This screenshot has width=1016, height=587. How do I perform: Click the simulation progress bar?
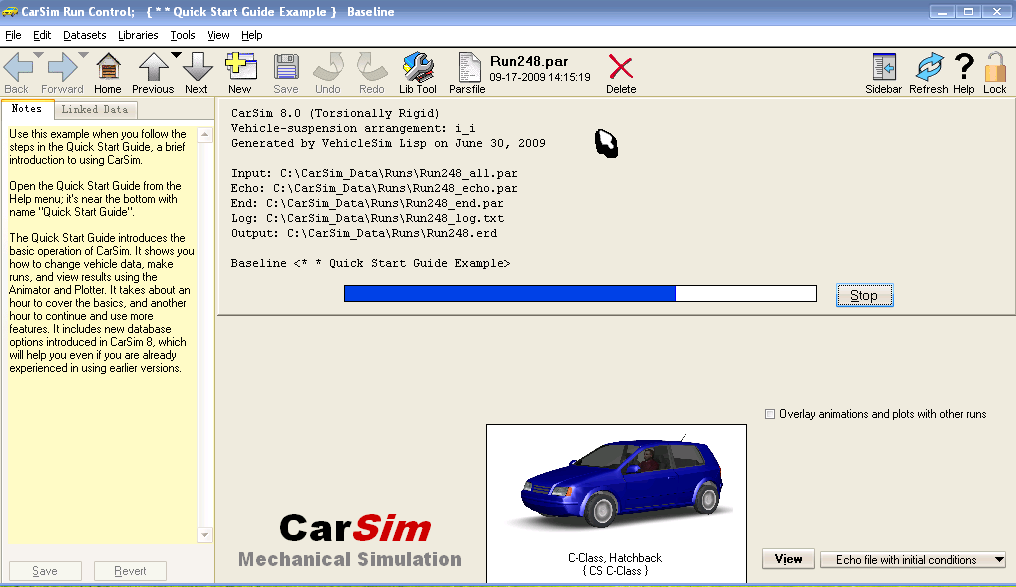580,294
